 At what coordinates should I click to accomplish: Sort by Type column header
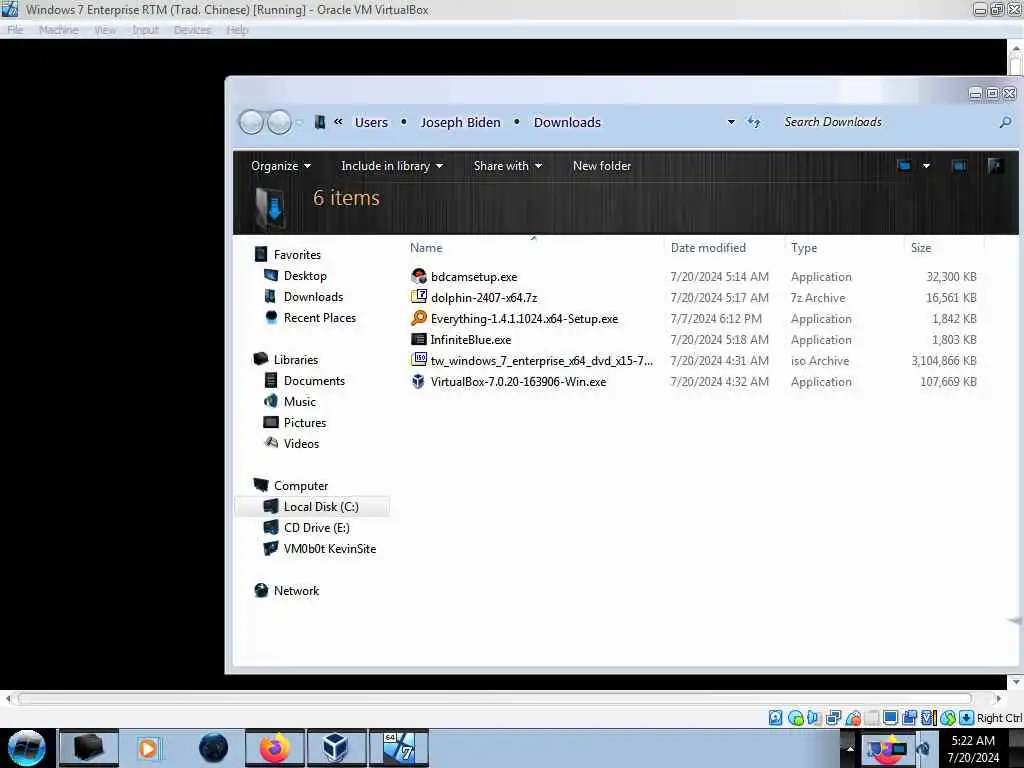pos(844,248)
